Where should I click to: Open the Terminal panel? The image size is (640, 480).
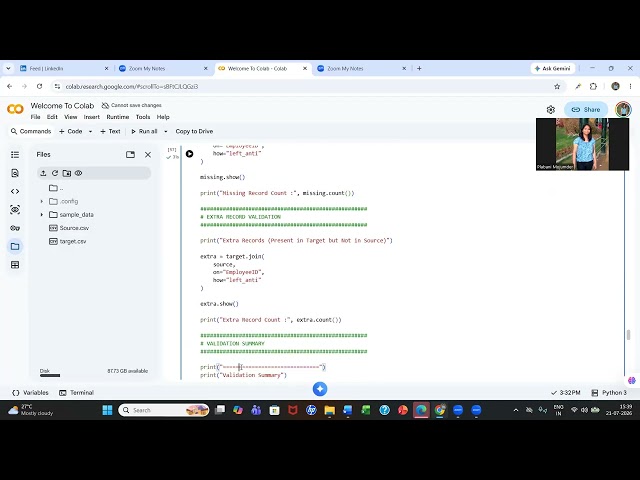[x=76, y=393]
